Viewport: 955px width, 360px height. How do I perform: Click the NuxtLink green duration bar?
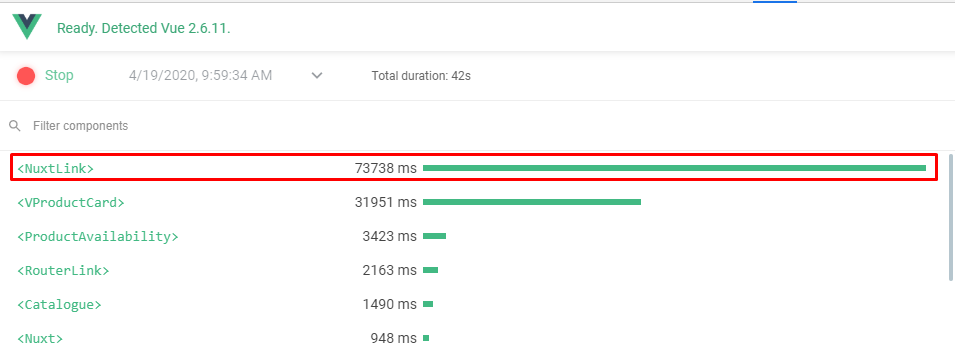point(674,168)
